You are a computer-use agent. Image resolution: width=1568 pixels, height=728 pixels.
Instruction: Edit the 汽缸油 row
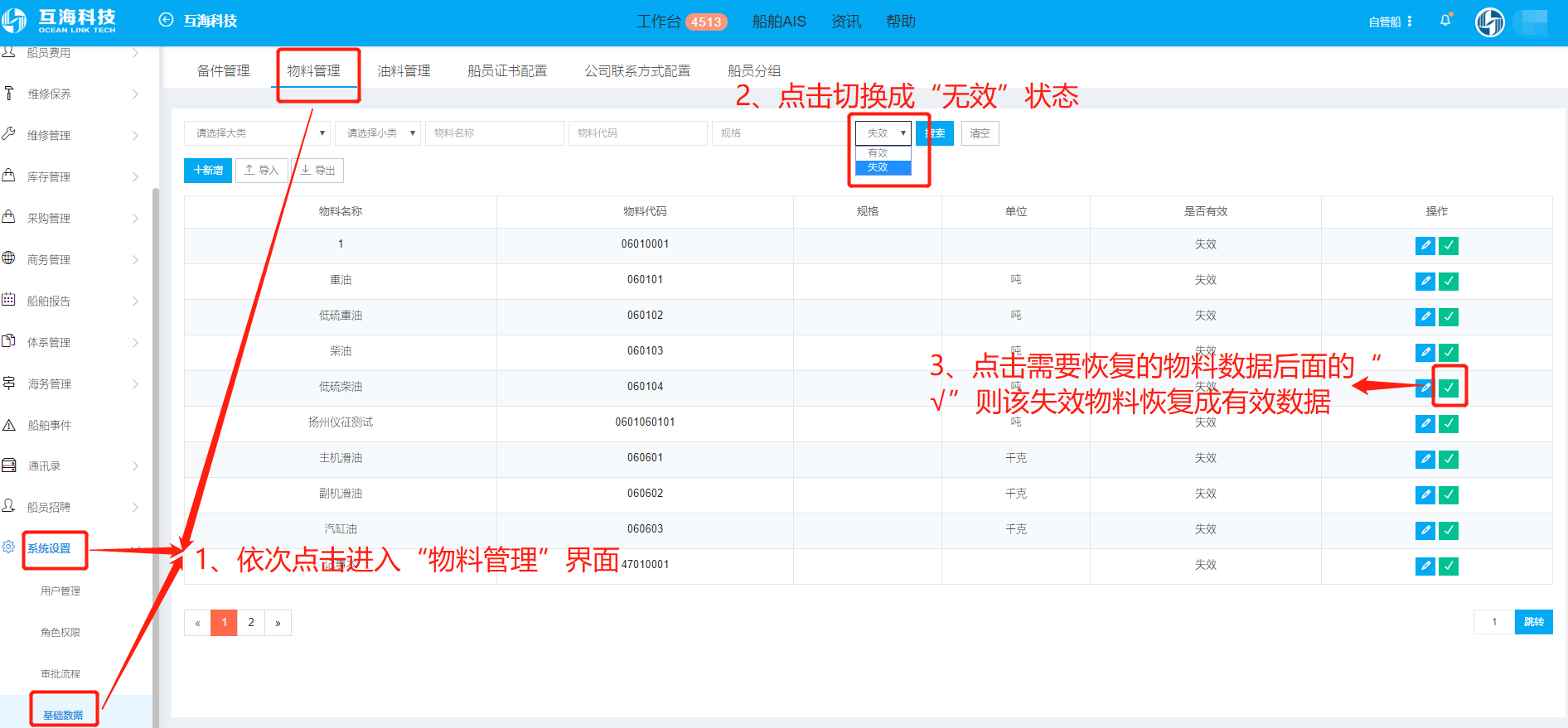[x=1425, y=530]
